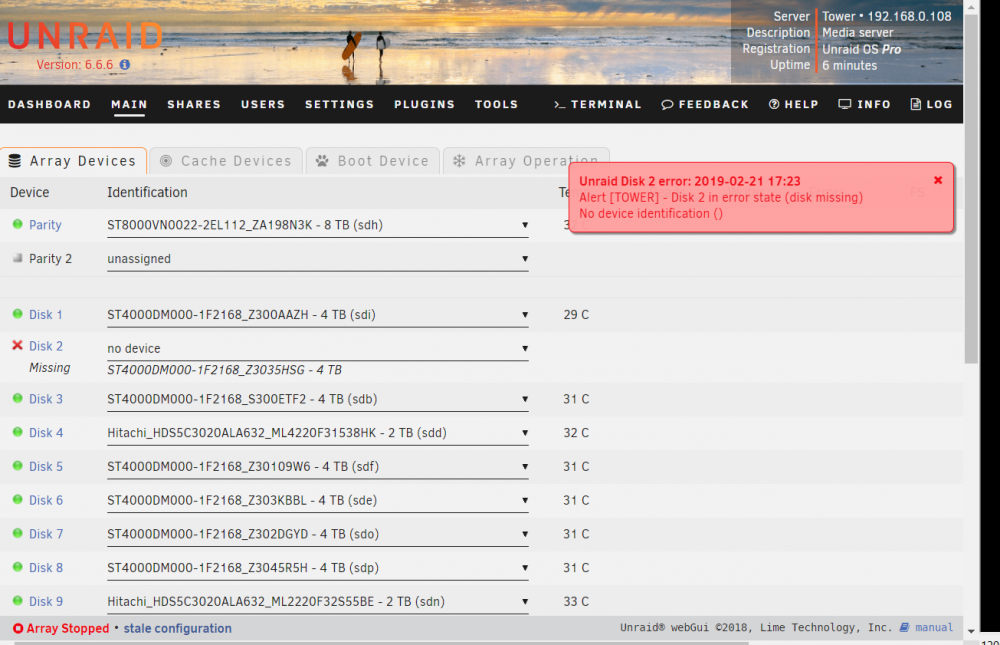Open the Feedback dialog
The height and width of the screenshot is (645, 1000).
[705, 104]
